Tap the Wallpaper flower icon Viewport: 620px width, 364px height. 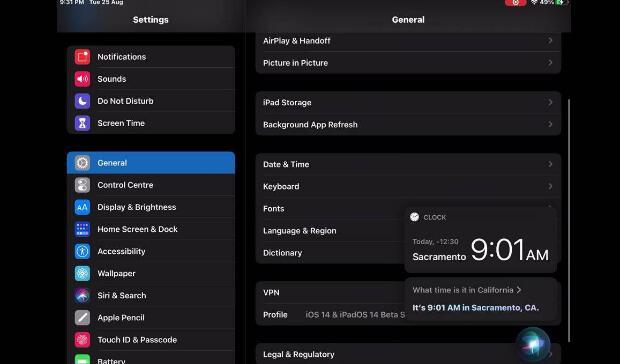pyautogui.click(x=82, y=273)
